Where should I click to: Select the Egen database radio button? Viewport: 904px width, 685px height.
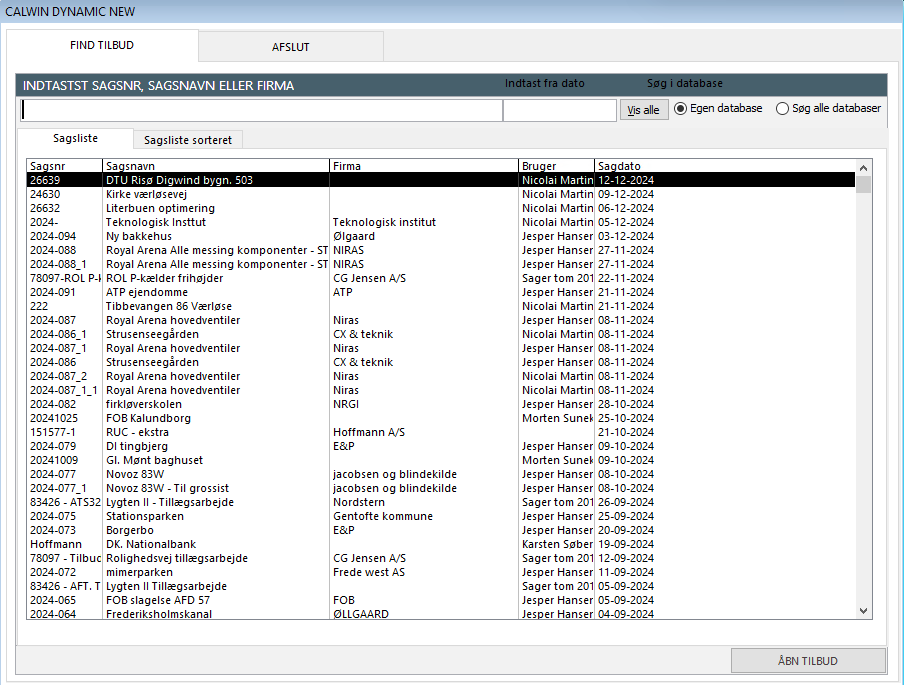point(718,108)
